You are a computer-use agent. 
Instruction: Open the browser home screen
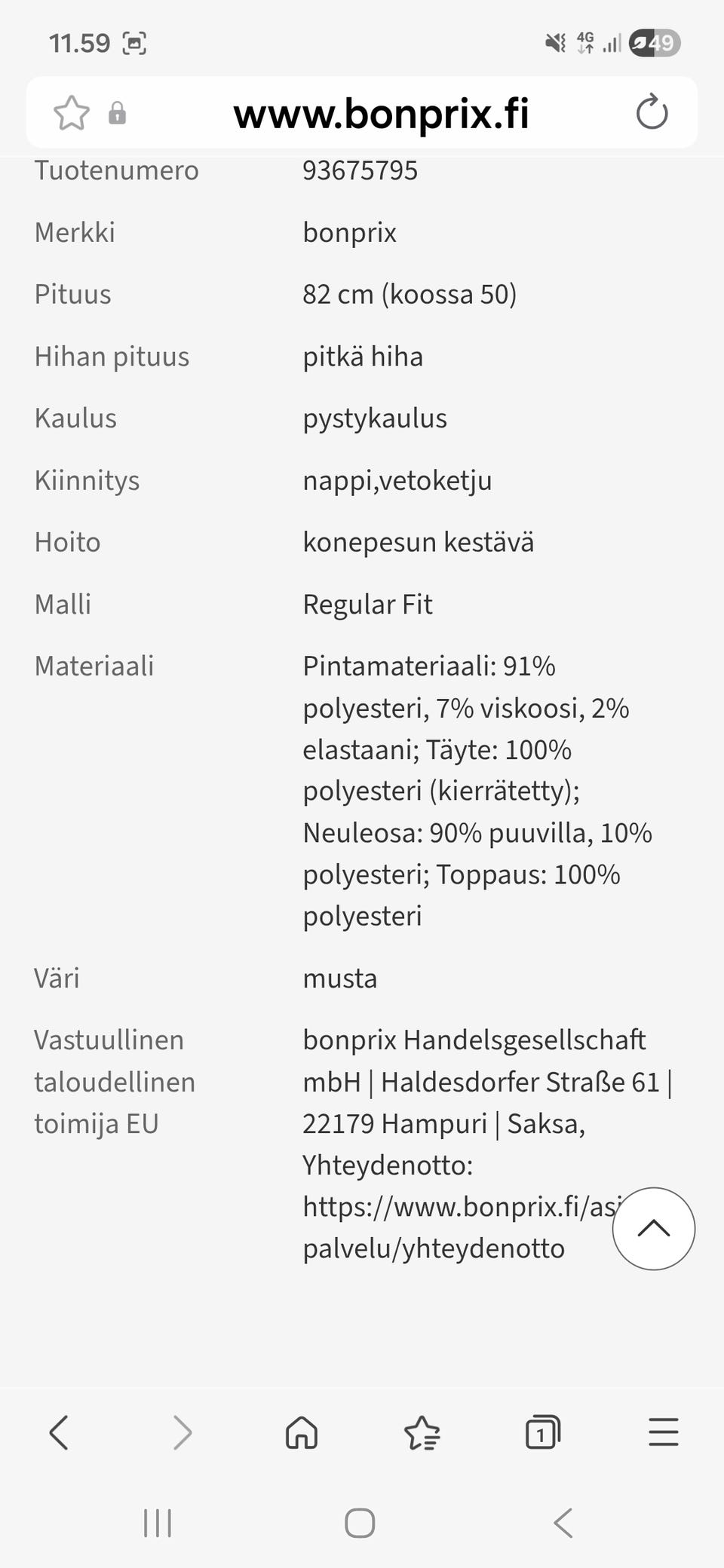click(300, 1432)
